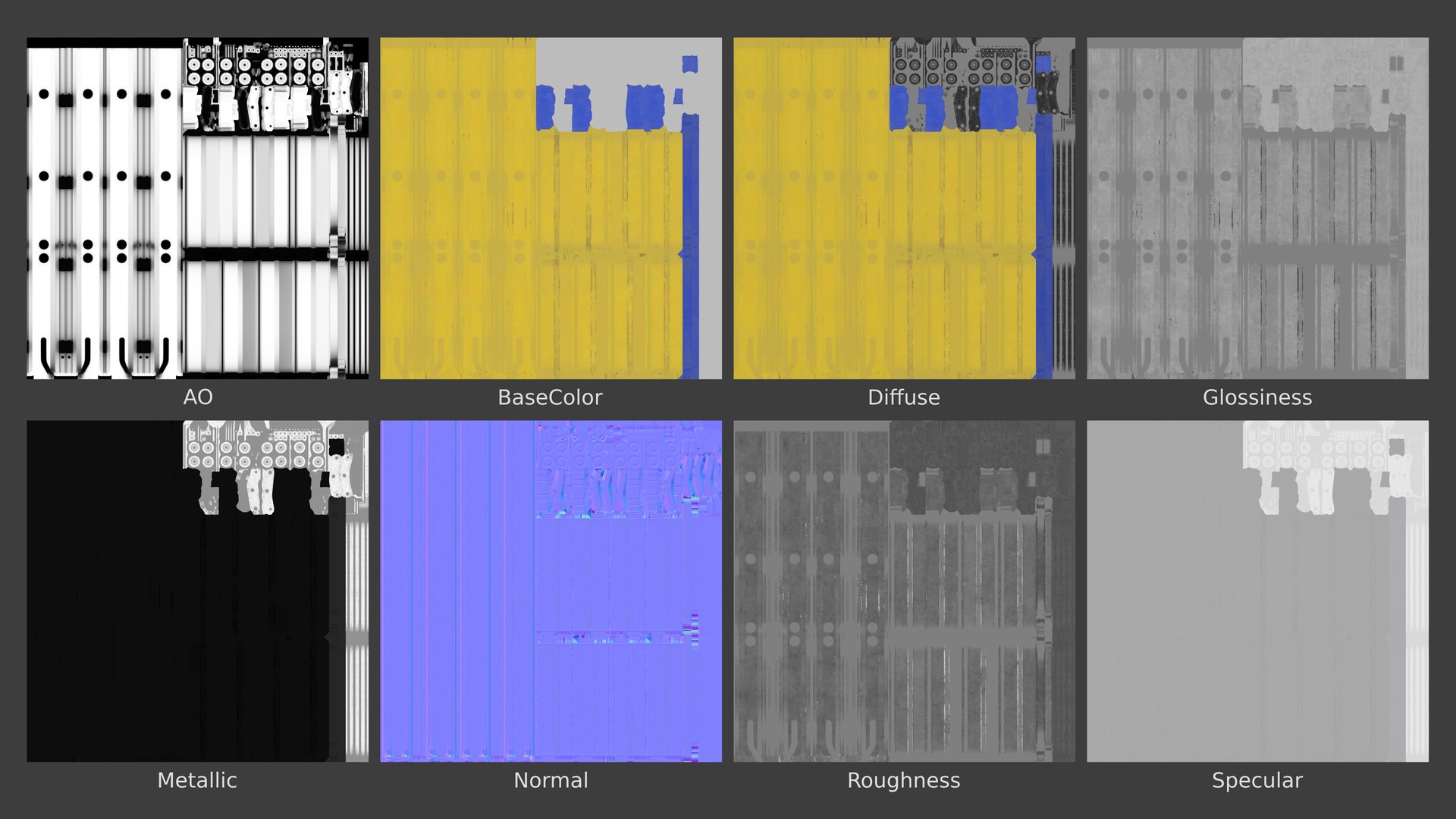Viewport: 1456px width, 819px height.
Task: Open the Normal map thumbnail
Action: [551, 591]
